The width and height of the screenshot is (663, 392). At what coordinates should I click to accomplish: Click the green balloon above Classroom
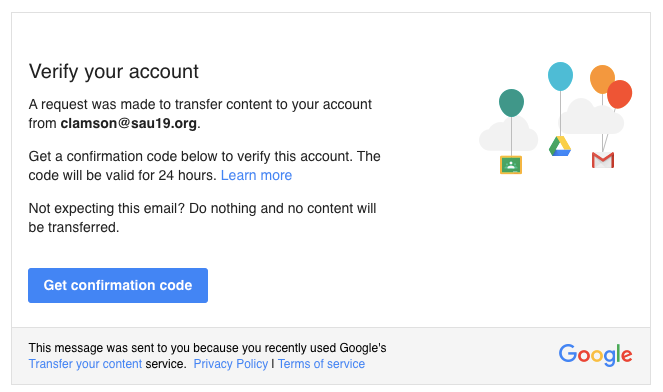(x=511, y=103)
